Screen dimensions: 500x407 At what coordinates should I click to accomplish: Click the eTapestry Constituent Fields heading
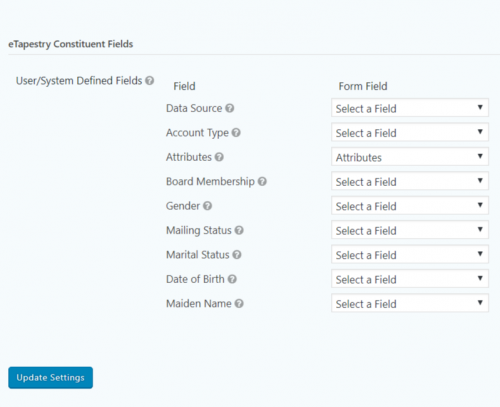(x=71, y=44)
